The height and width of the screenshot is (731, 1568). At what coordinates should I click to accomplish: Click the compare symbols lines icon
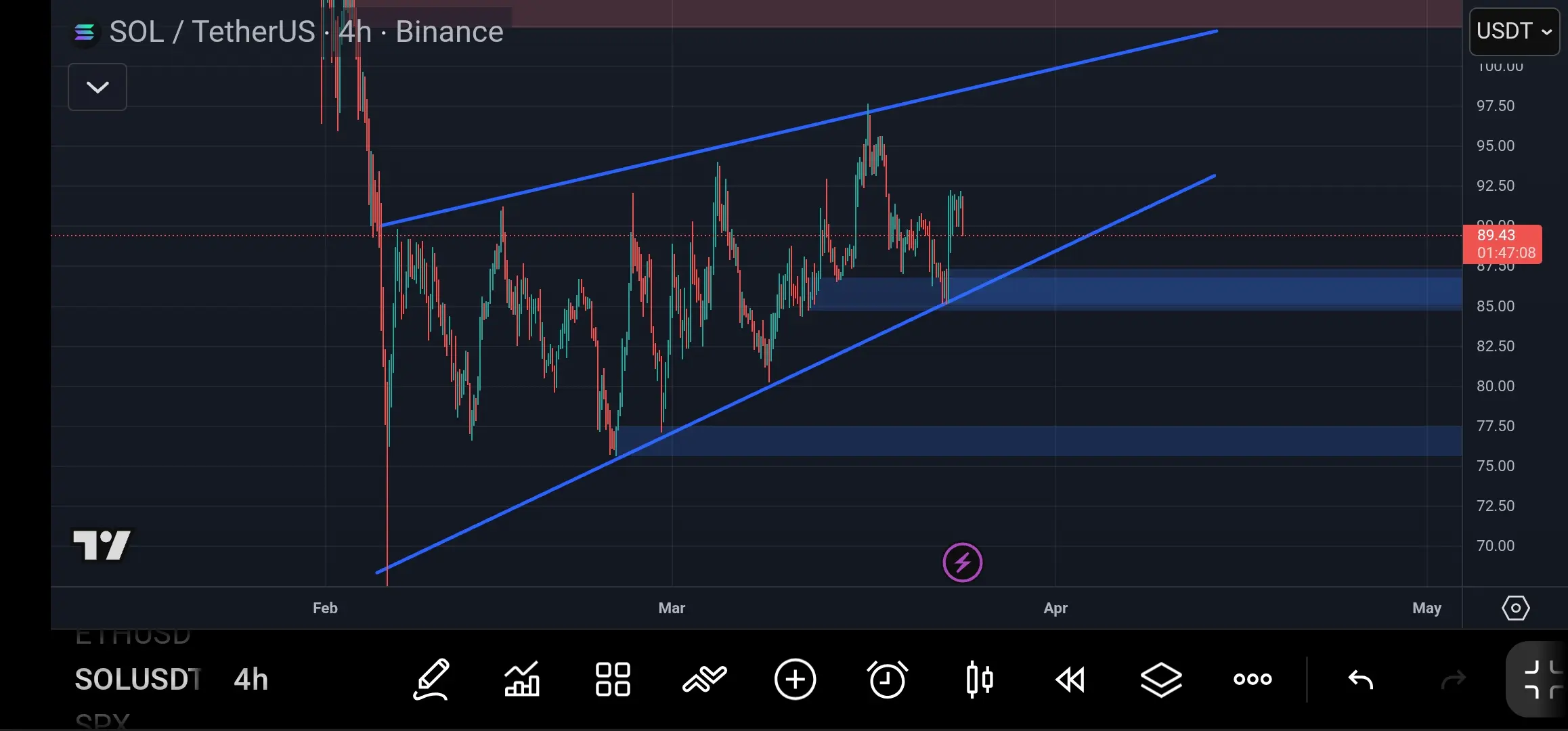(704, 679)
